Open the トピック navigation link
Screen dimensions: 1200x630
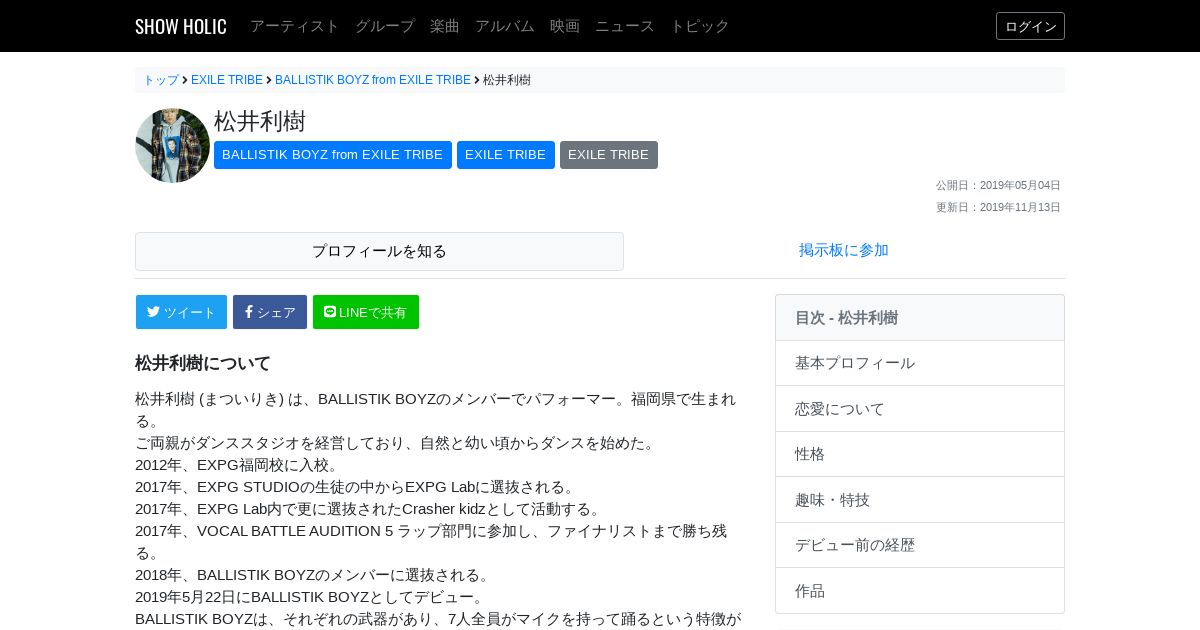[x=700, y=26]
